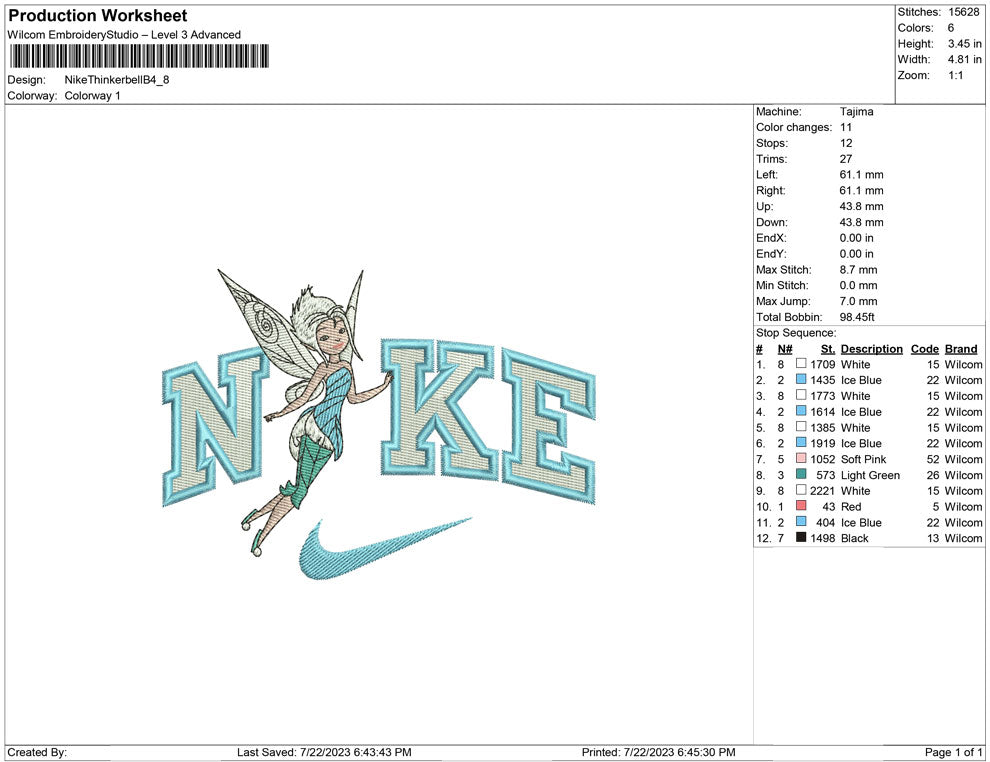990x762 pixels.
Task: Click the Height value 3.45 in
Action: (964, 44)
